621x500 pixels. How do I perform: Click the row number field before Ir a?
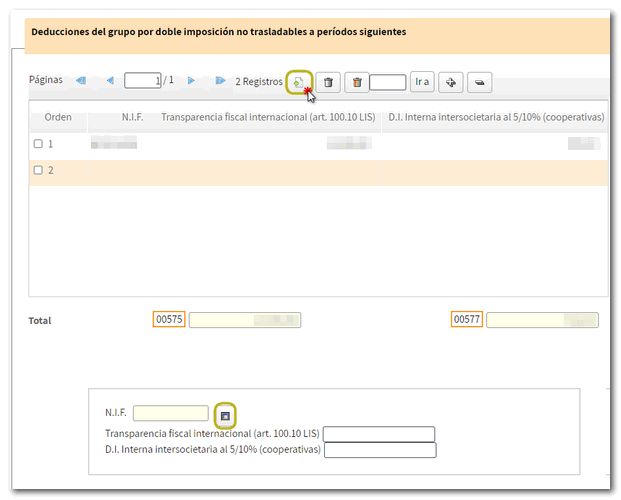[387, 82]
